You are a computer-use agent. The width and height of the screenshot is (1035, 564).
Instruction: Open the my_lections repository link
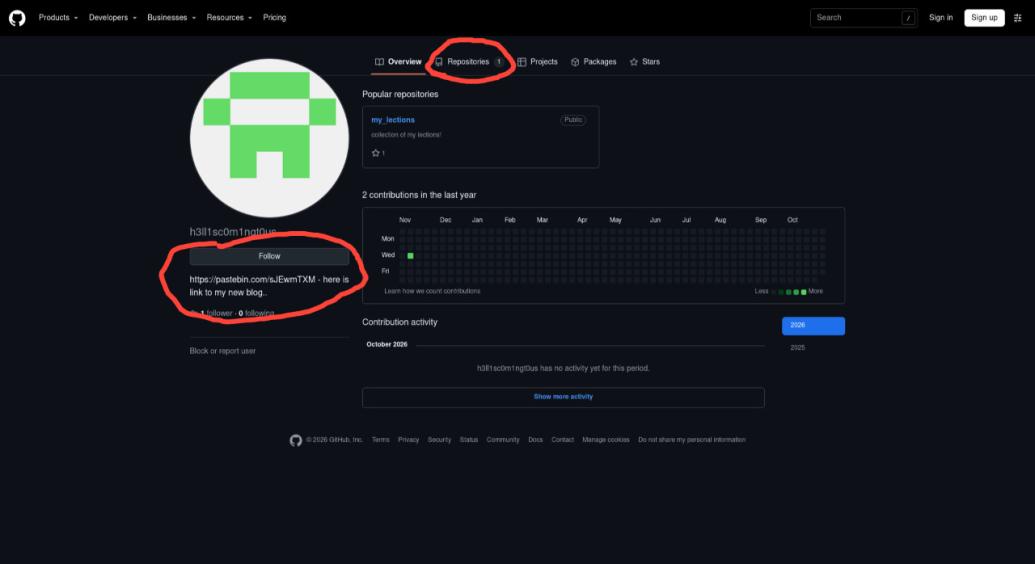[393, 120]
